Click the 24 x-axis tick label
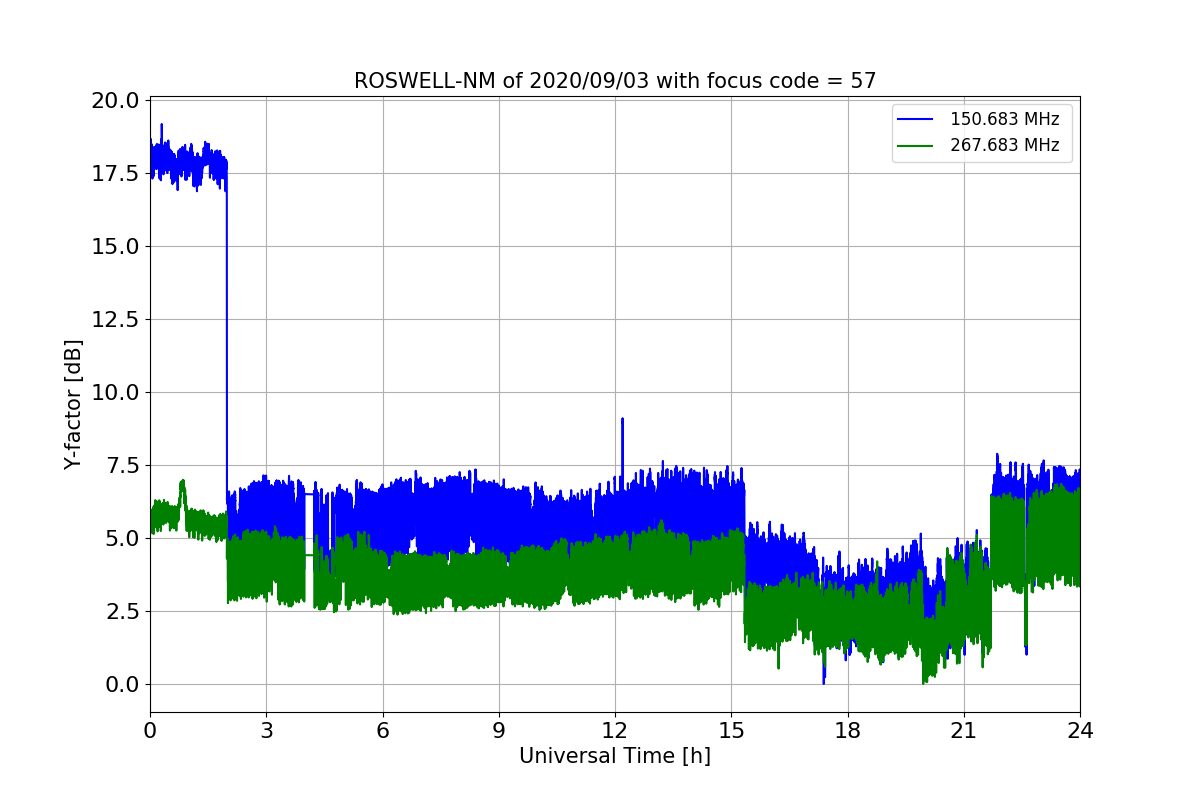Screen dimensions: 1200x800 [x=1080, y=730]
